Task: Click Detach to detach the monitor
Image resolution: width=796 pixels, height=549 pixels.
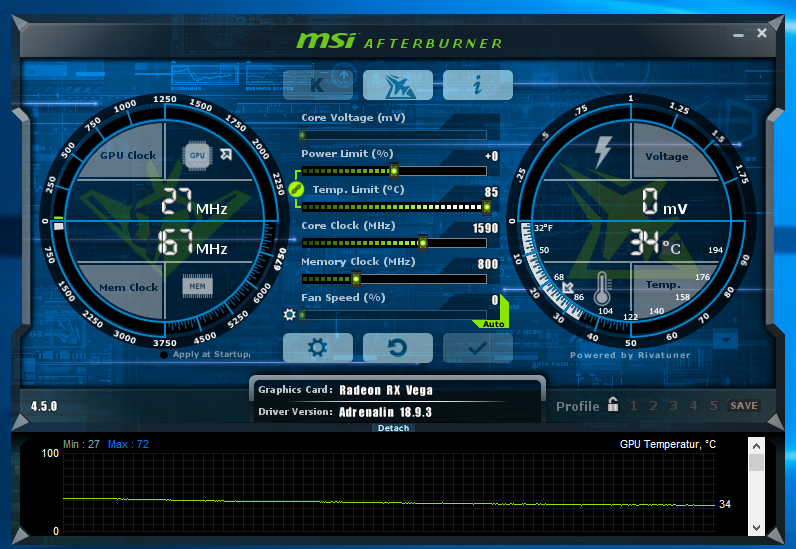Action: tap(393, 428)
